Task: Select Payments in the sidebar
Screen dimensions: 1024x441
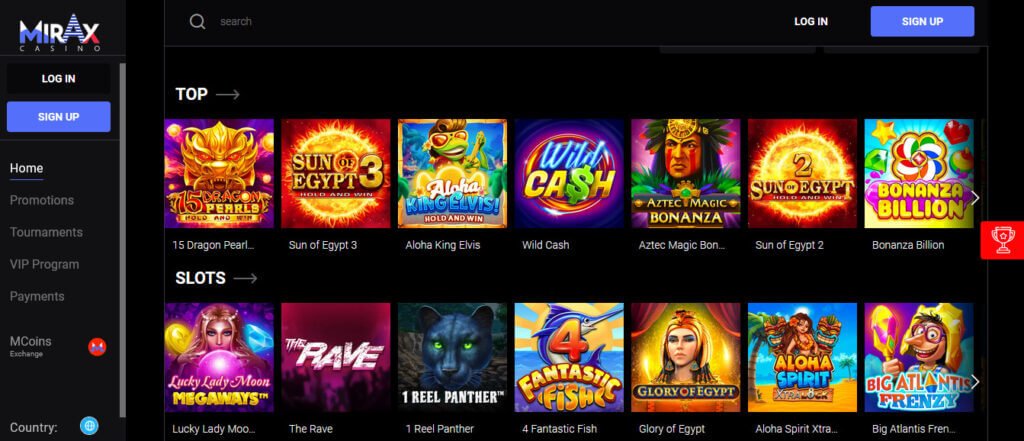Action: (x=37, y=296)
